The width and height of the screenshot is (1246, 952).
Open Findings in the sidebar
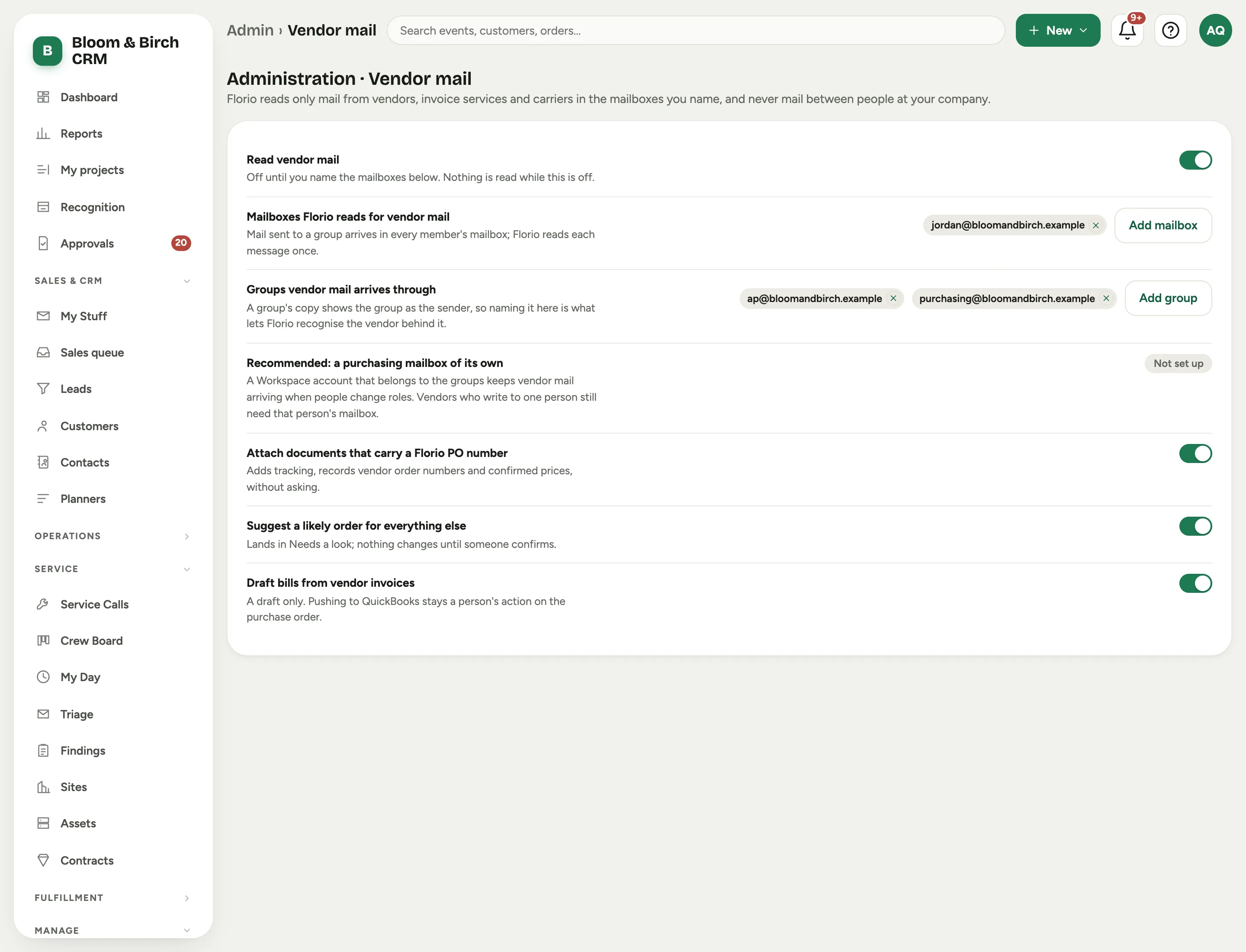click(113, 750)
